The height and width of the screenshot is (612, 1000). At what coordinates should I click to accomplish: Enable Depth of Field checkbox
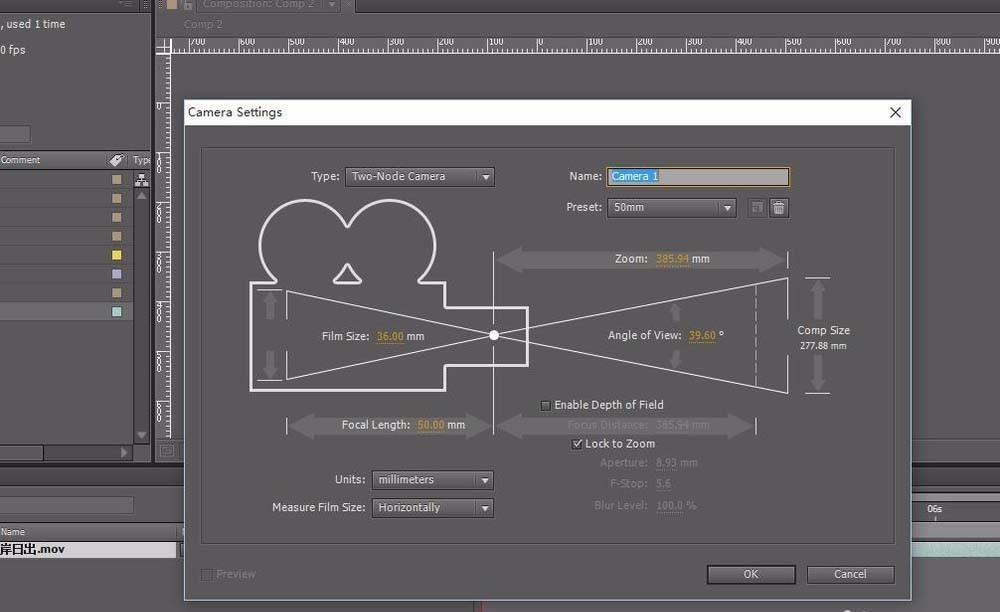pos(546,405)
